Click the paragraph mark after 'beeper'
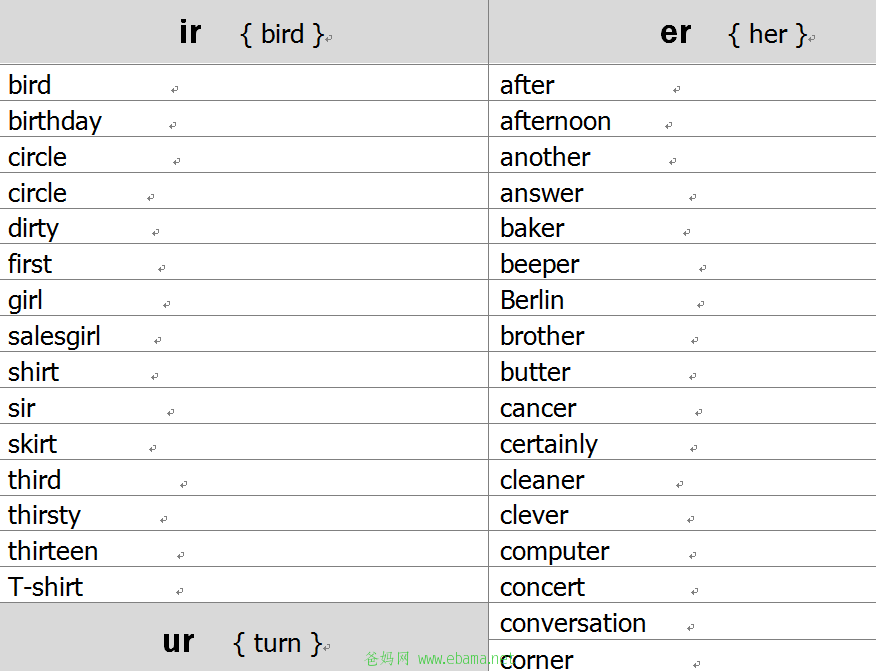The width and height of the screenshot is (876, 671). pyautogui.click(x=703, y=269)
